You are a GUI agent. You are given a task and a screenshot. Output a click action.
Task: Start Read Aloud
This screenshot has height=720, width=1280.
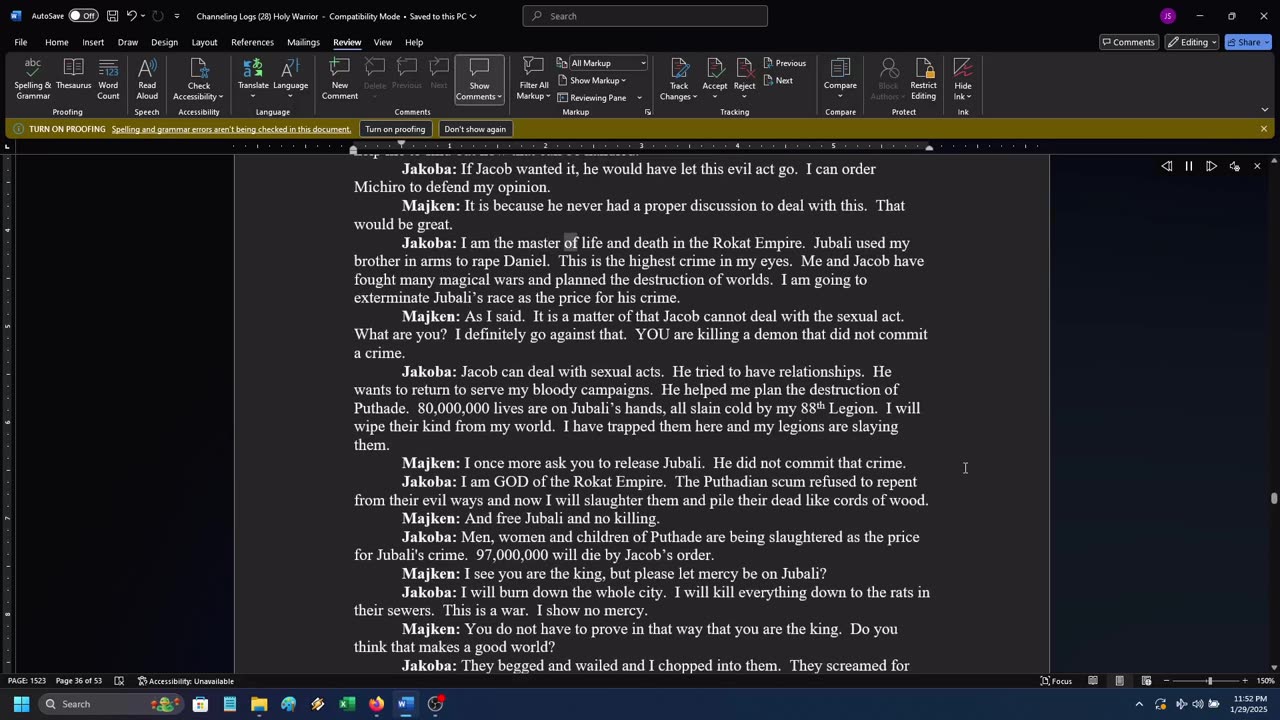[x=147, y=79]
